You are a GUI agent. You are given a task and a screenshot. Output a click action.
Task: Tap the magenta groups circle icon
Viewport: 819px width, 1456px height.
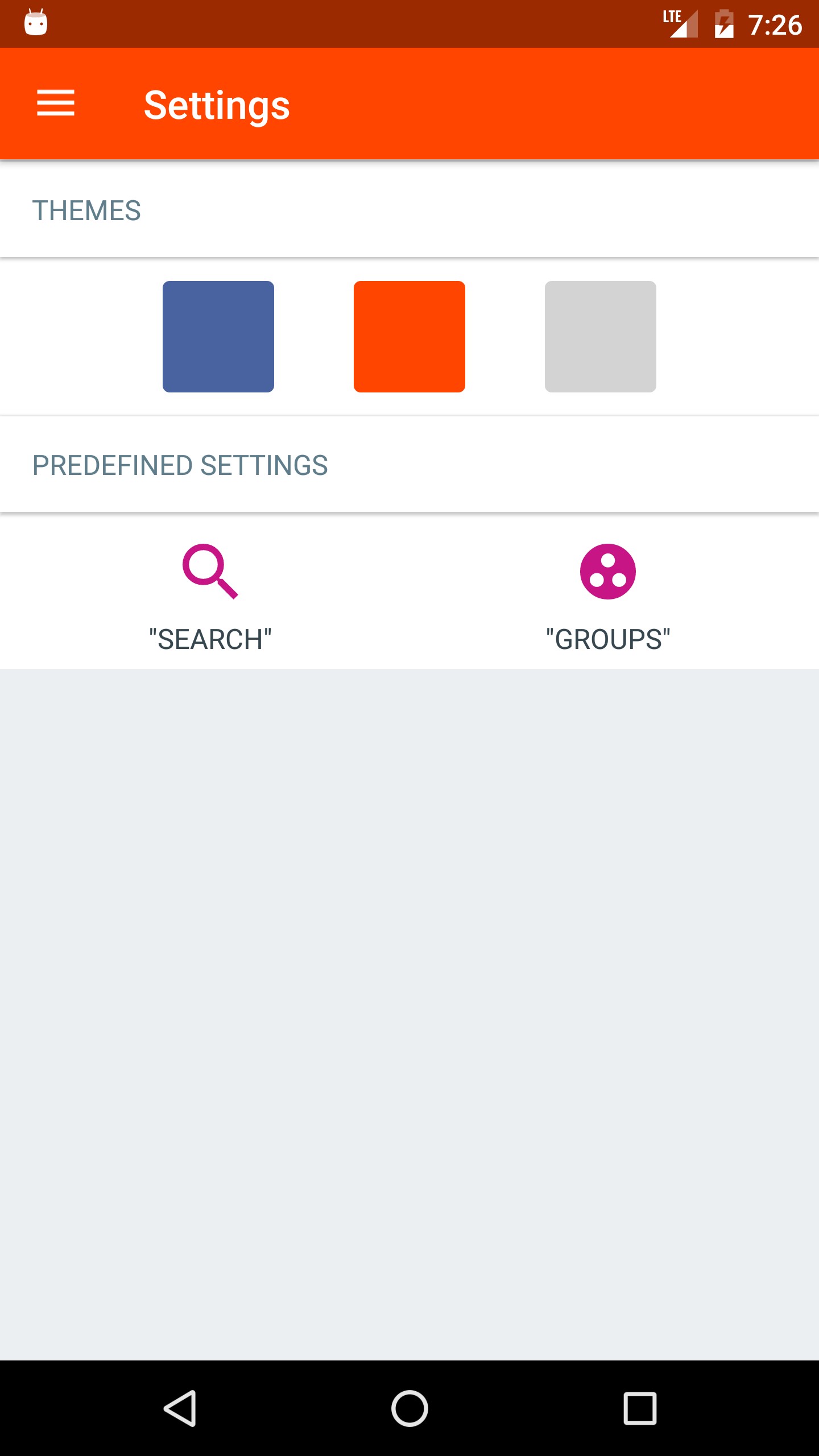pos(607,571)
